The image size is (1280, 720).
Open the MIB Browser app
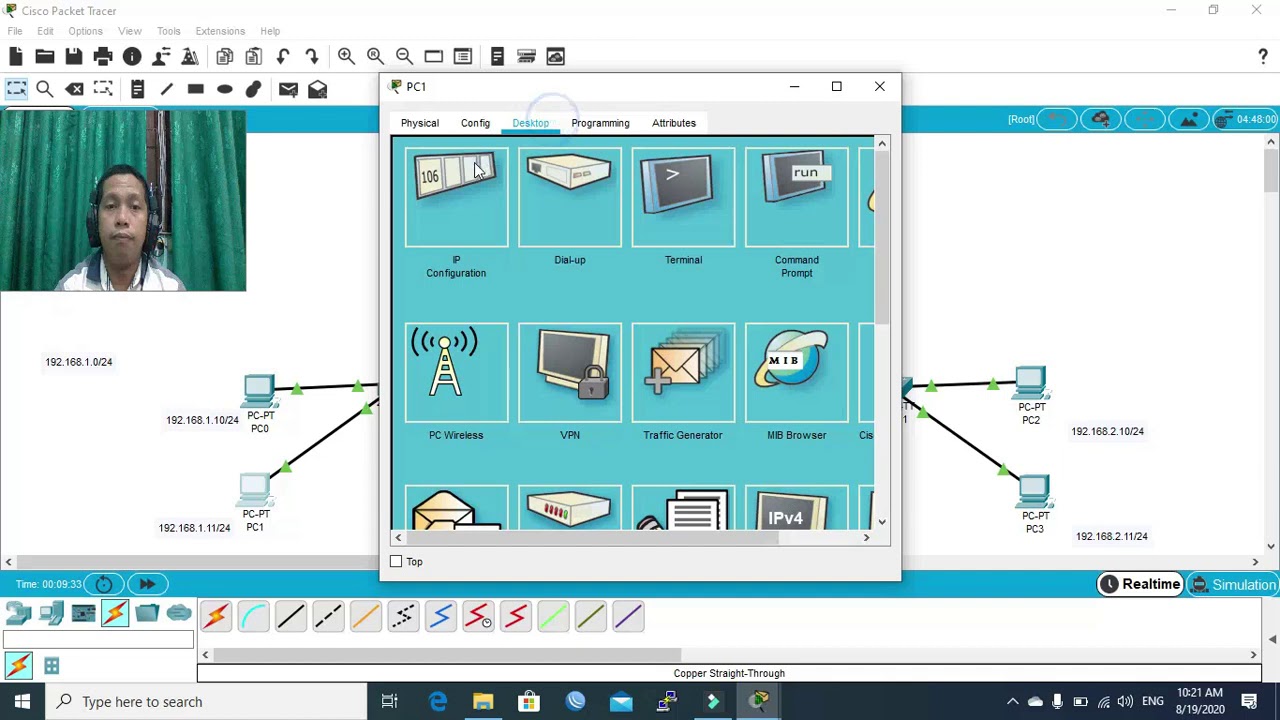pos(796,382)
